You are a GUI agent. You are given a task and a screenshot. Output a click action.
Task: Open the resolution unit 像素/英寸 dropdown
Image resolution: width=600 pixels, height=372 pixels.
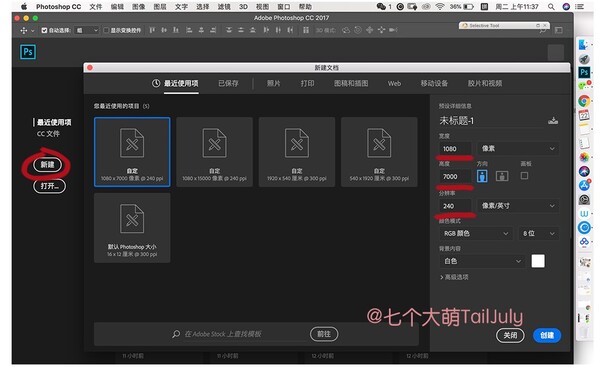pyautogui.click(x=518, y=206)
